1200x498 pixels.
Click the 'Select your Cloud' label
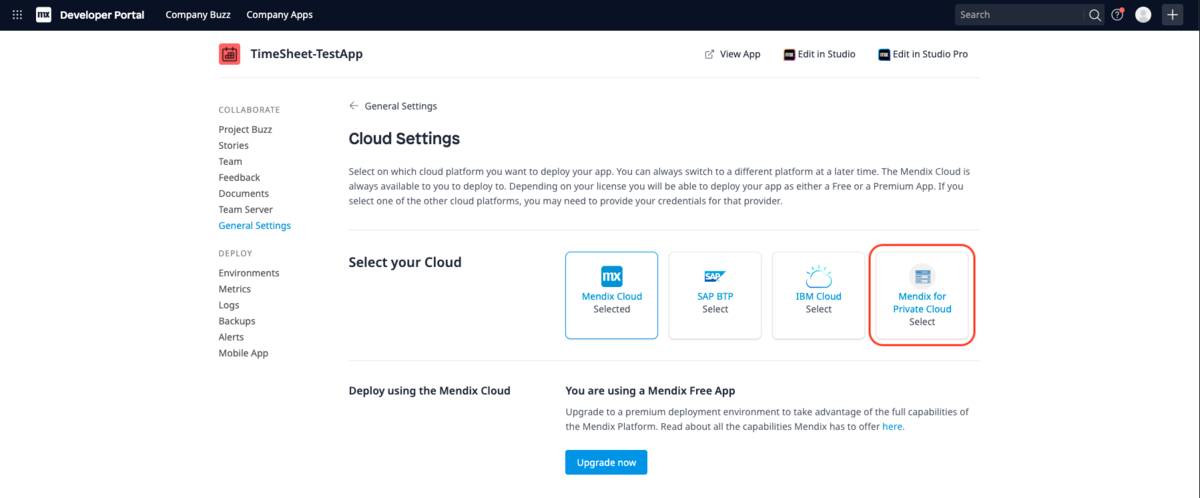(405, 263)
